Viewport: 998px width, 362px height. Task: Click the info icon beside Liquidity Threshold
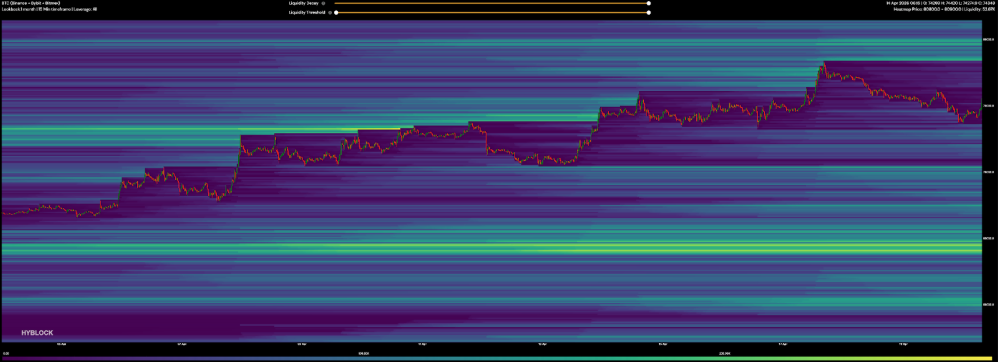(x=330, y=13)
